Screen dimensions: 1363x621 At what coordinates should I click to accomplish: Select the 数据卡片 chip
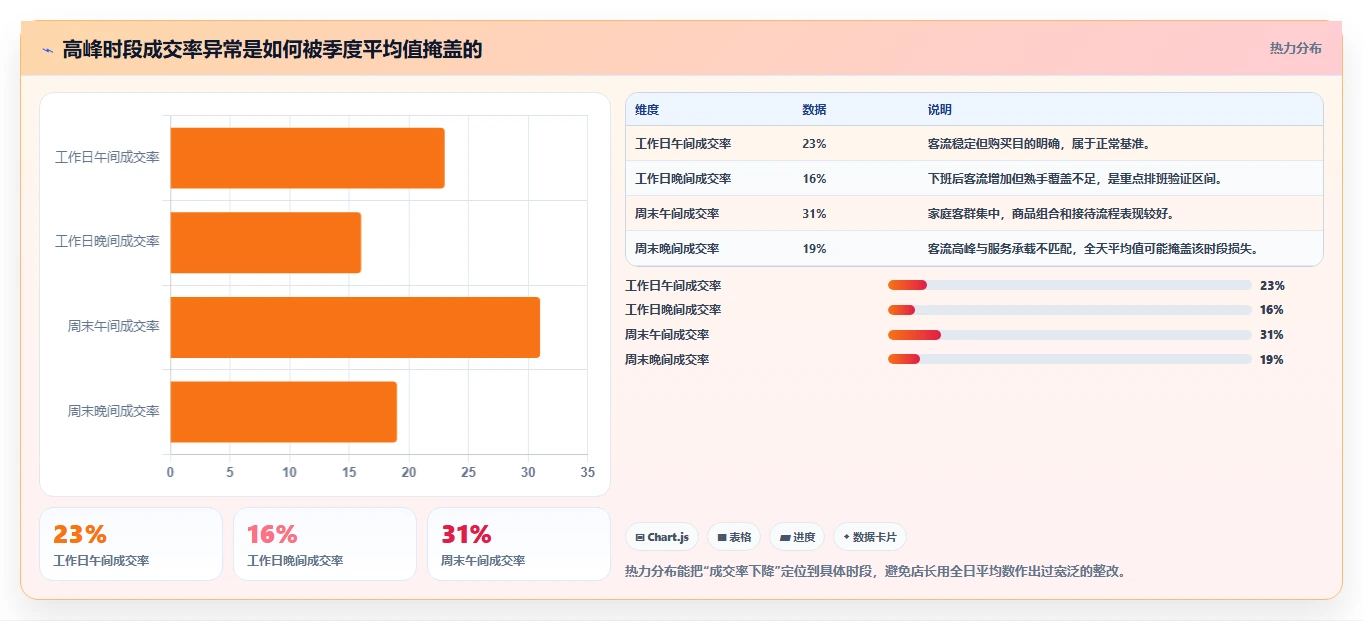click(x=870, y=537)
